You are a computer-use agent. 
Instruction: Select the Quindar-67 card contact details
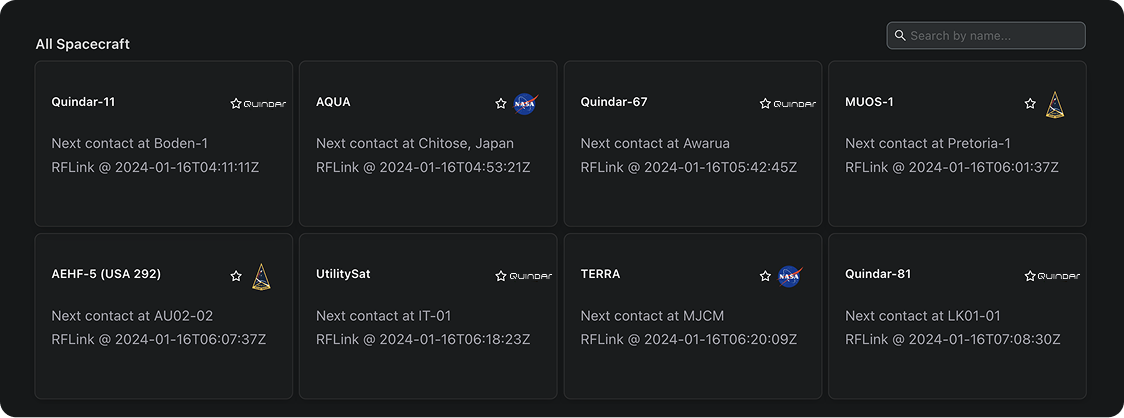click(688, 155)
